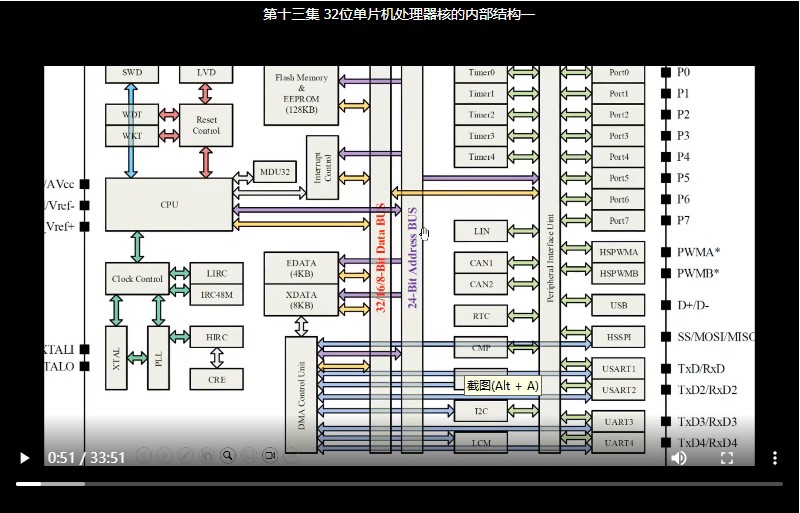Screen dimensions: 800x513
Task: Click the Port5 block
Action: [618, 178]
